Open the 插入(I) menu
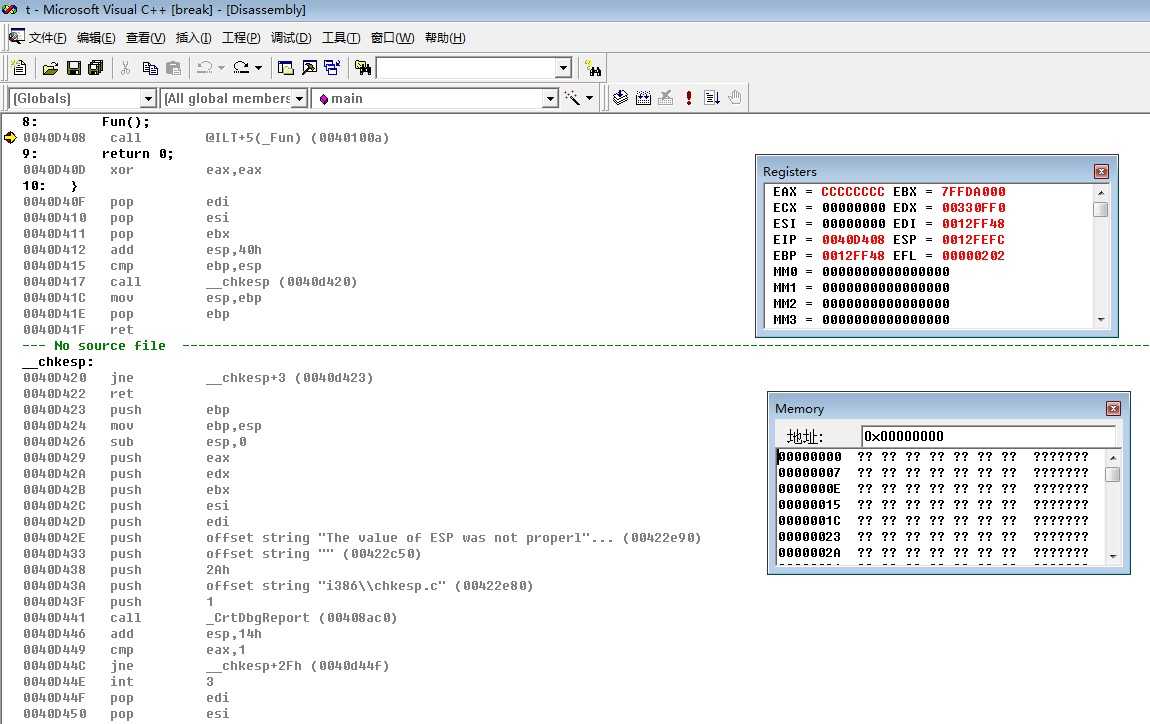 pyautogui.click(x=194, y=38)
